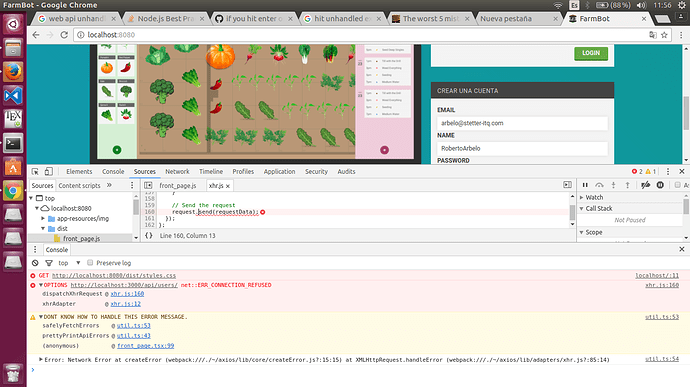Open the Network tab

(177, 172)
